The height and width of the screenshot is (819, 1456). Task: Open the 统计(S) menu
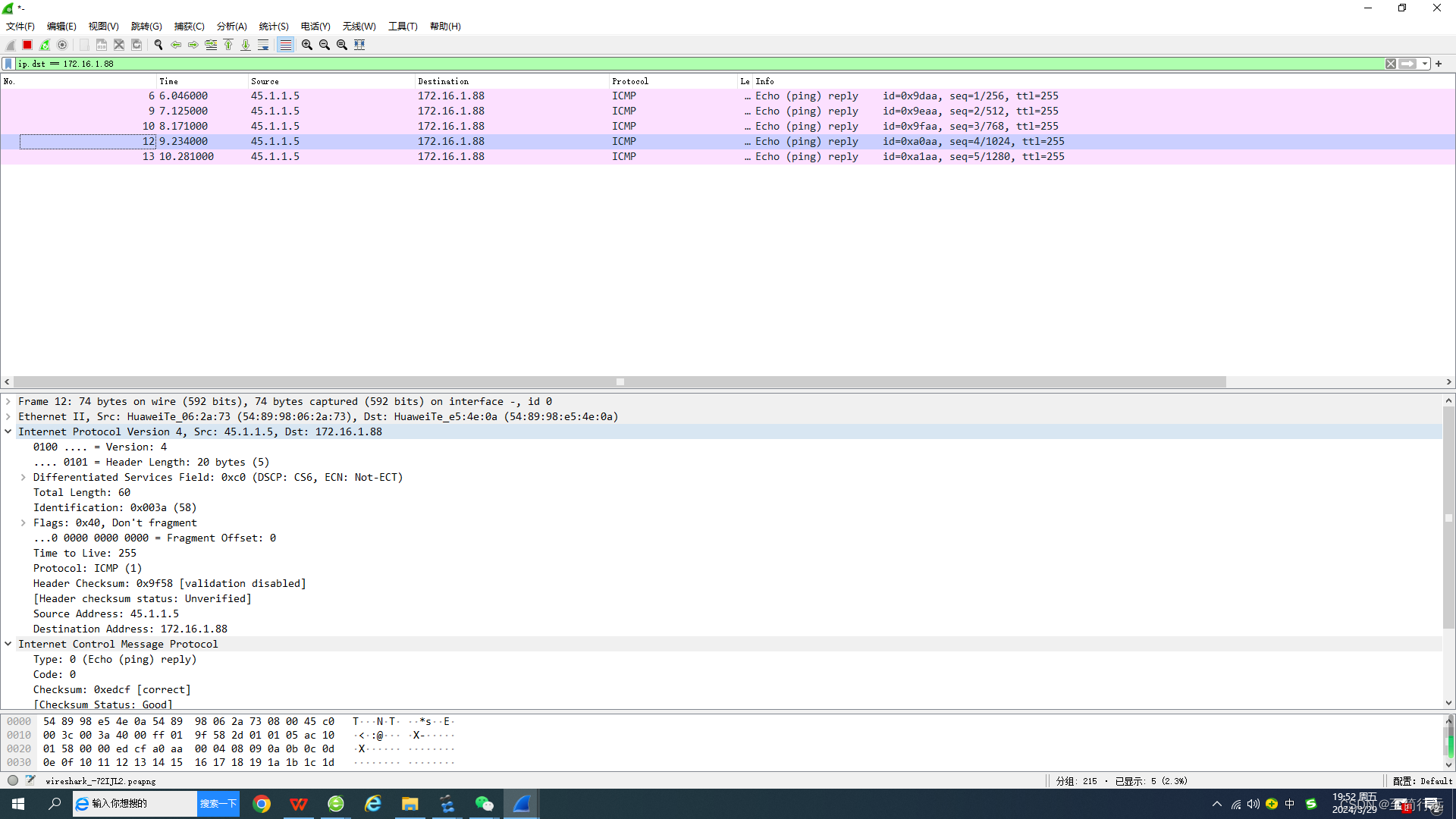(x=274, y=27)
